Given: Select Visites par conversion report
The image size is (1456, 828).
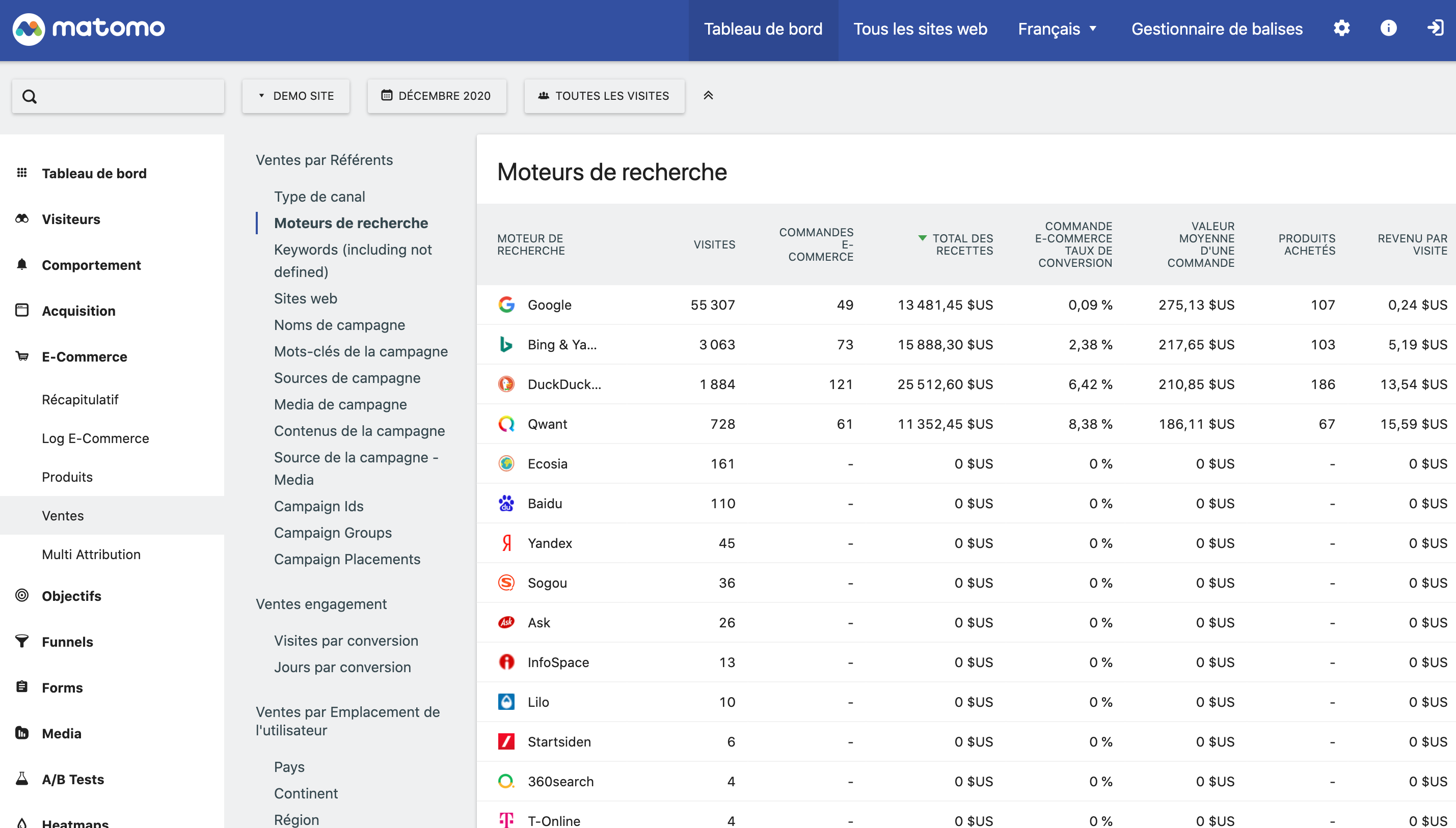Looking at the screenshot, I should tap(346, 641).
